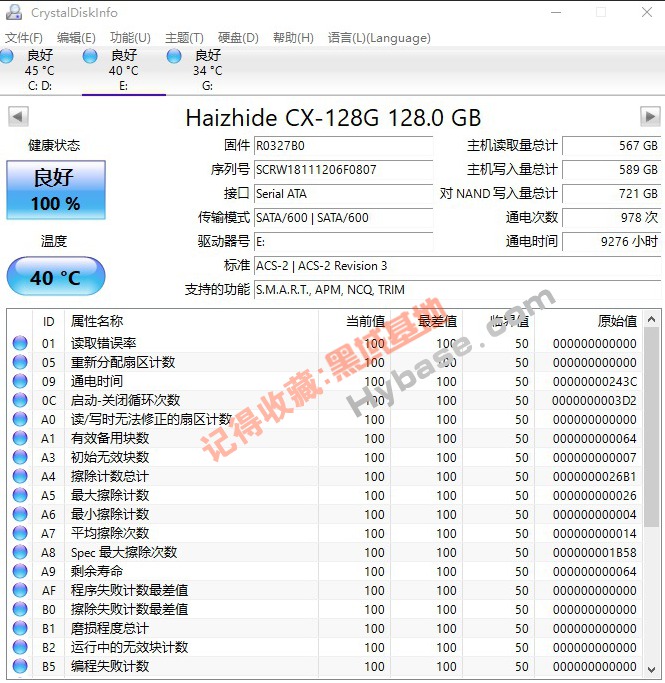Click the status dot for row A5
The image size is (665, 683).
[20, 495]
